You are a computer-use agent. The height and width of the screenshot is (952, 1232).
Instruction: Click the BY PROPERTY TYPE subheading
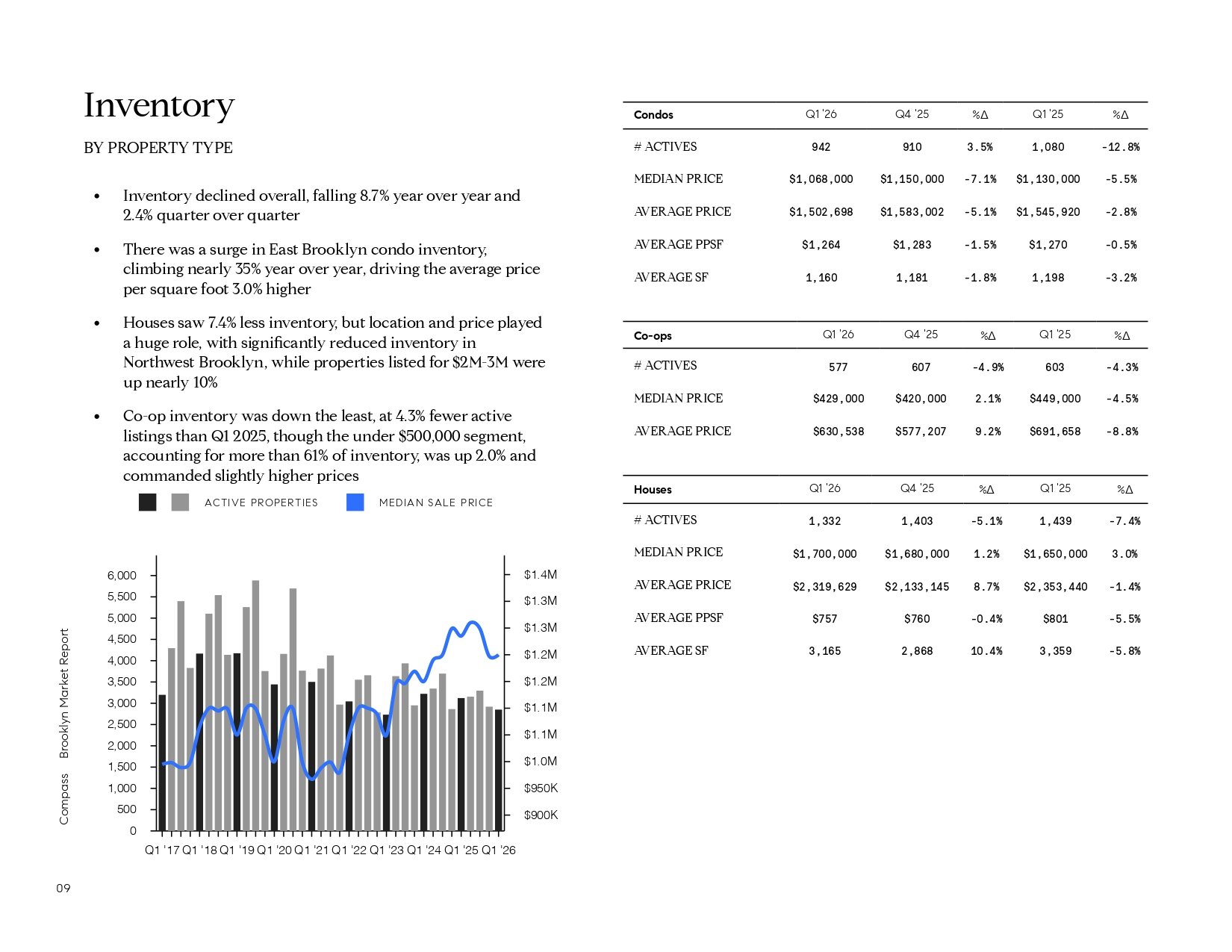coord(158,148)
